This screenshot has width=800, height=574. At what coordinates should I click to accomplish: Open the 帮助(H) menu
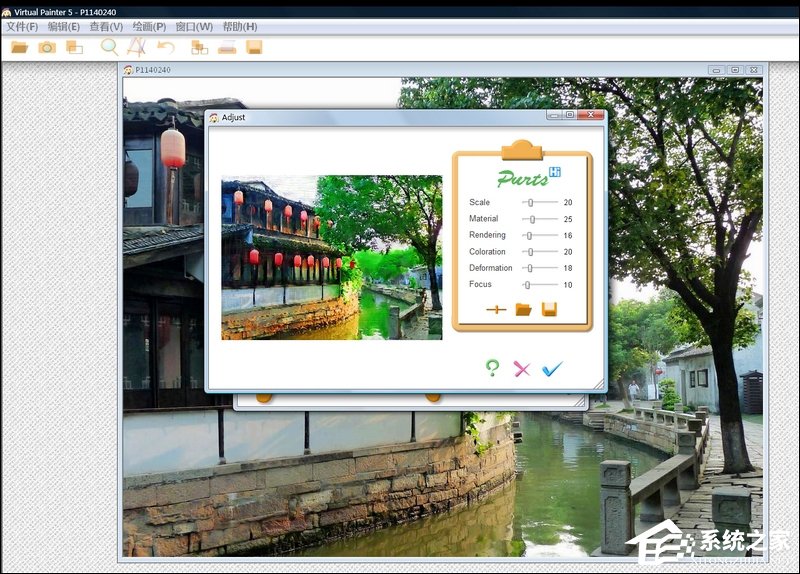coord(239,26)
